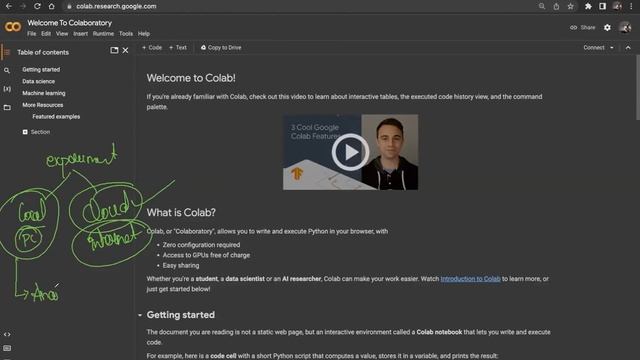640x360 pixels.
Task: Play the 3 Cool Google Colab Features video
Action: tap(350, 152)
